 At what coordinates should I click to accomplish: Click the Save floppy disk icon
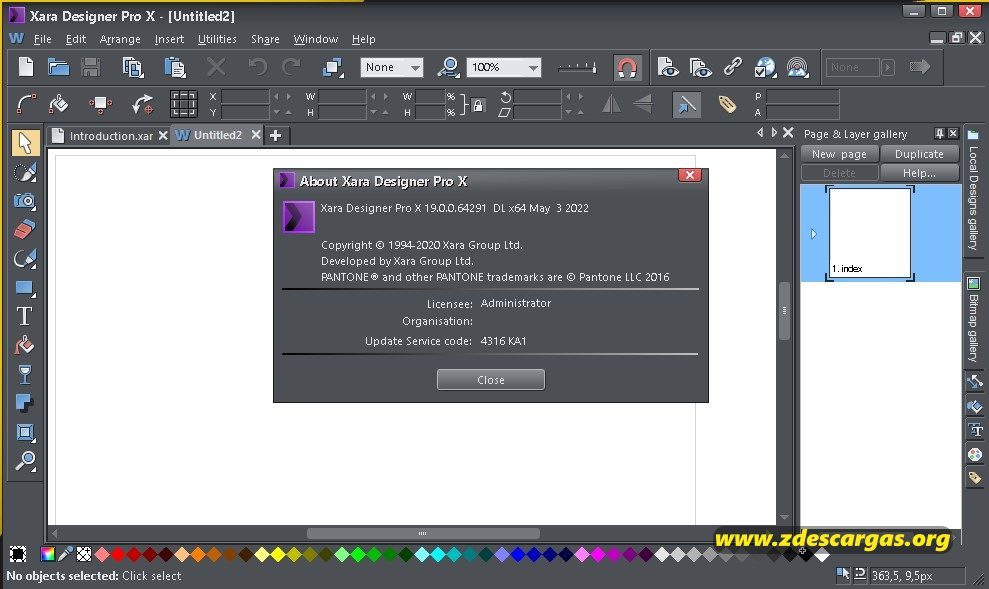pyautogui.click(x=91, y=67)
